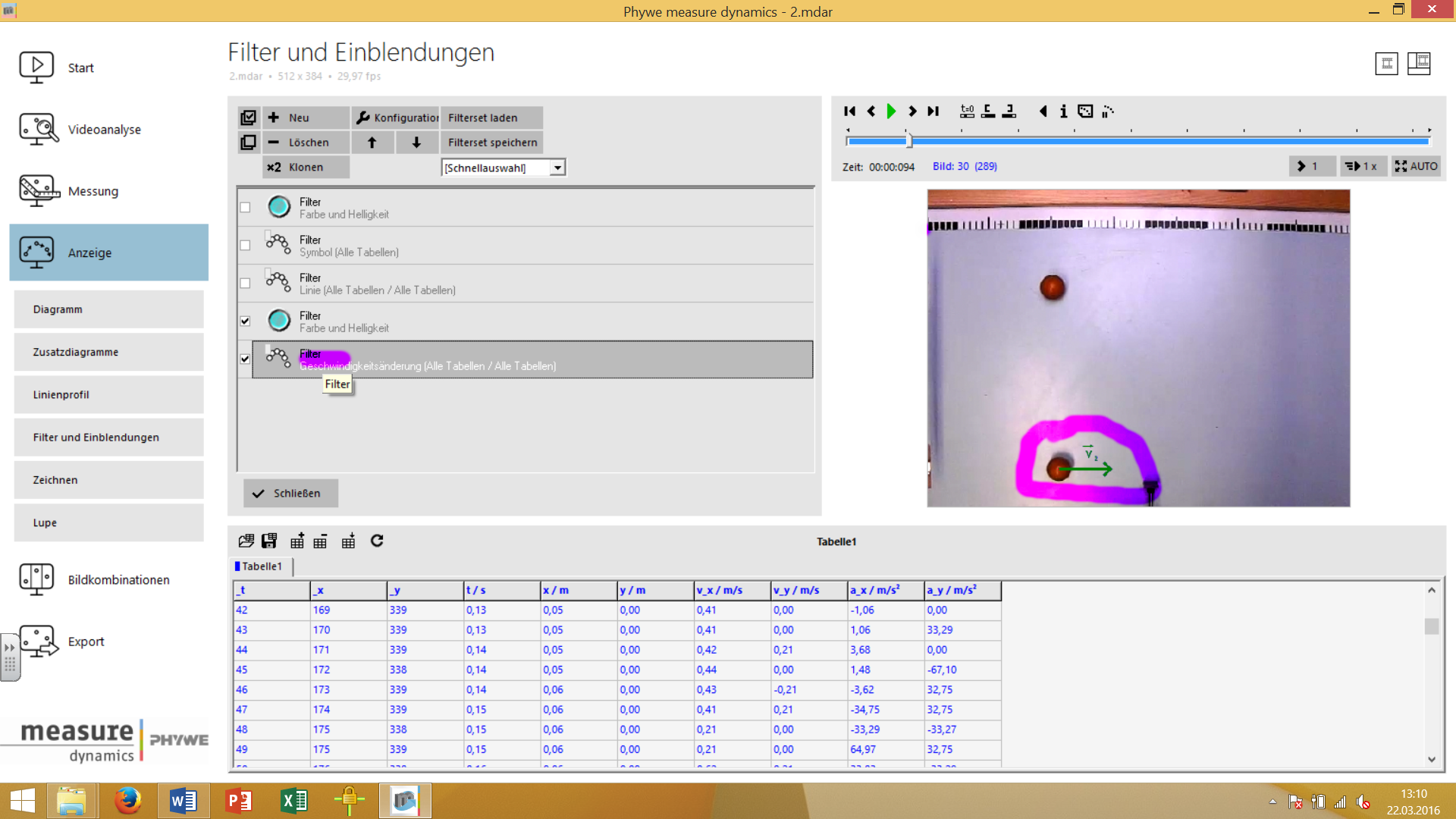Click the save table icon
Image resolution: width=1456 pixels, height=819 pixels.
269,541
